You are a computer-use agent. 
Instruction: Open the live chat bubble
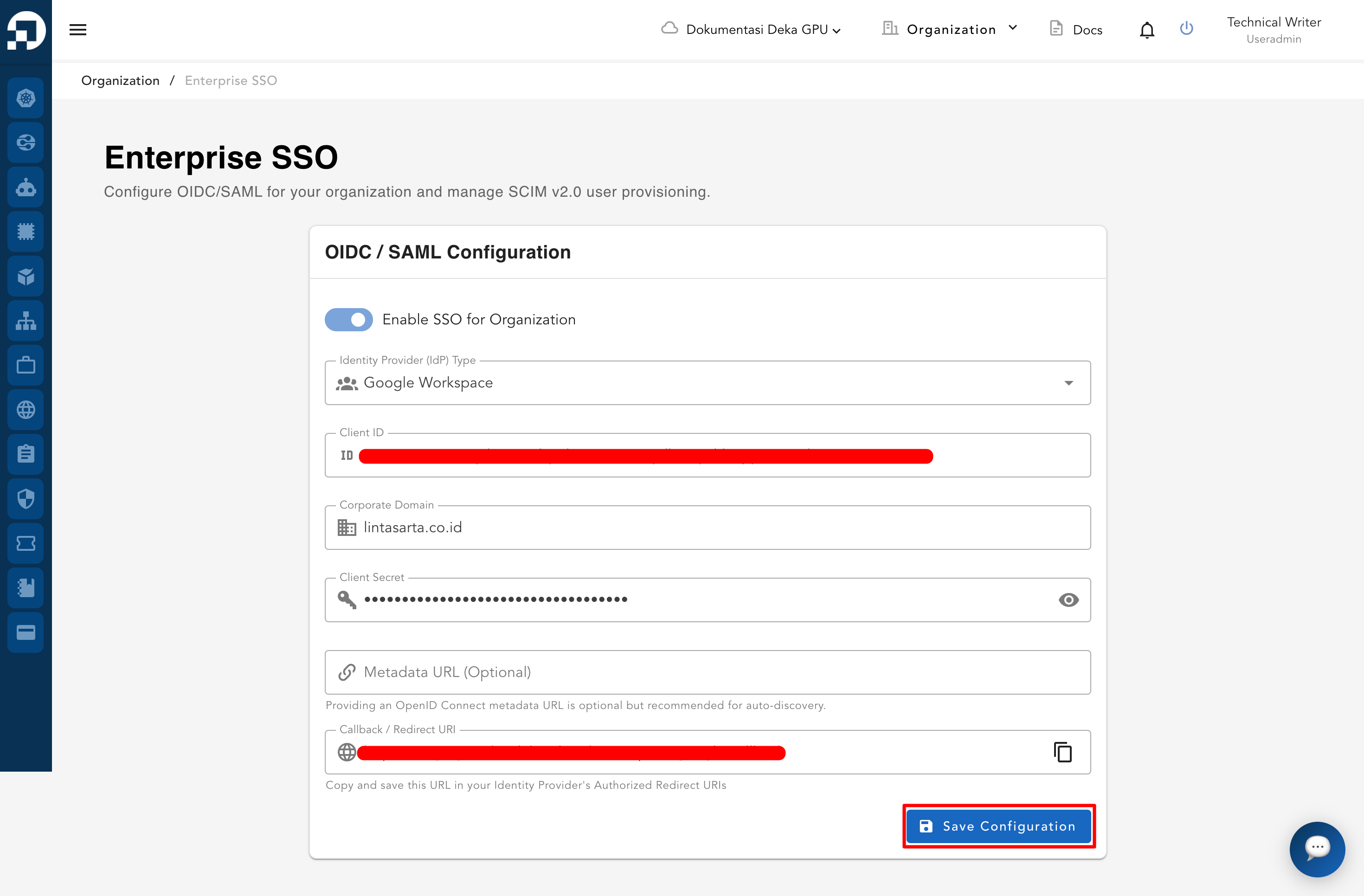coord(1317,848)
